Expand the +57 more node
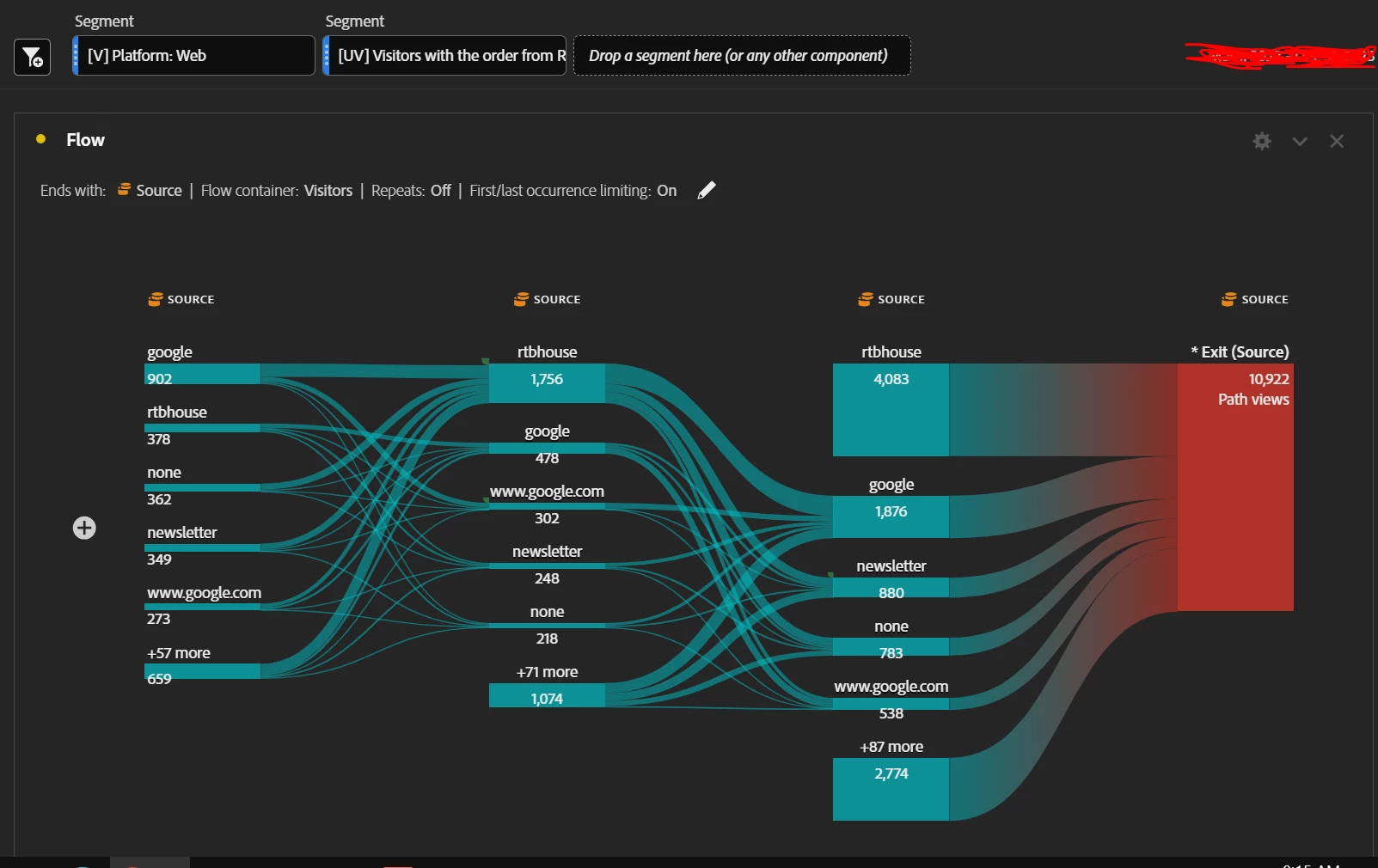This screenshot has height=868, width=1378. [x=203, y=671]
